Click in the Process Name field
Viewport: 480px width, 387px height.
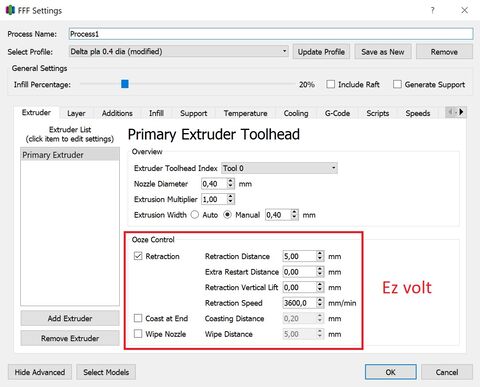click(271, 34)
